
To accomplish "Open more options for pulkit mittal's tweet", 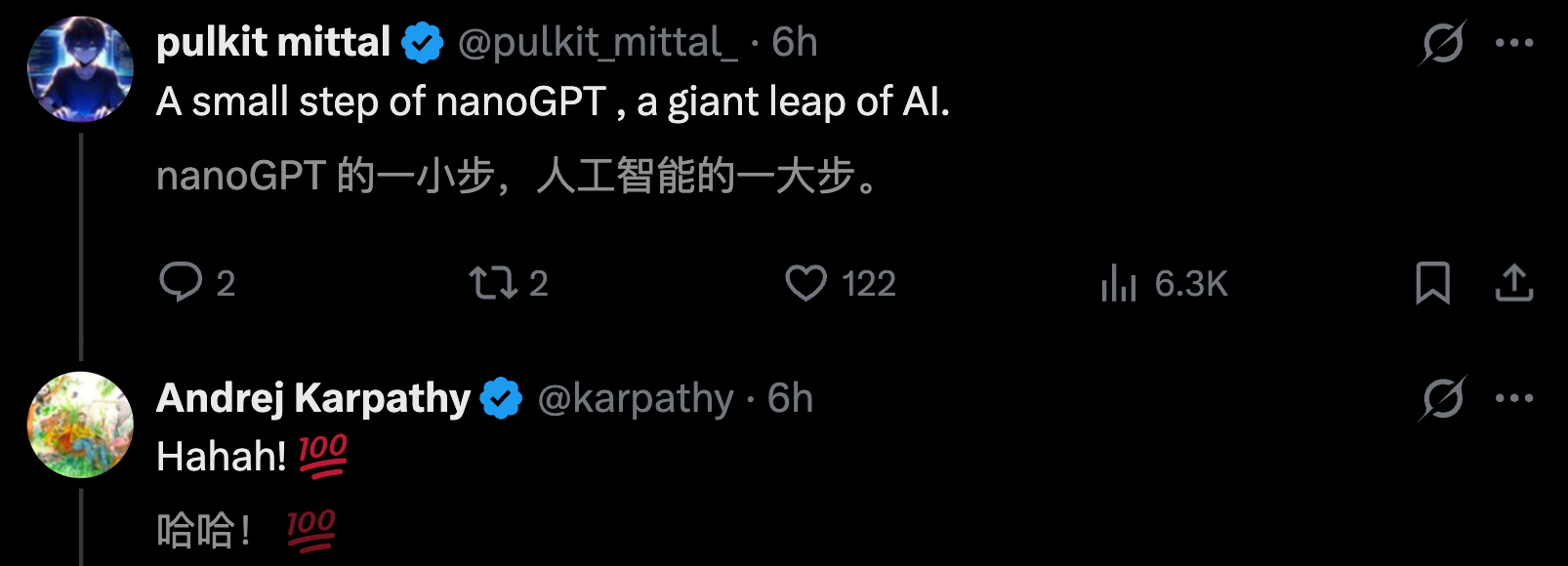I will [1514, 43].
